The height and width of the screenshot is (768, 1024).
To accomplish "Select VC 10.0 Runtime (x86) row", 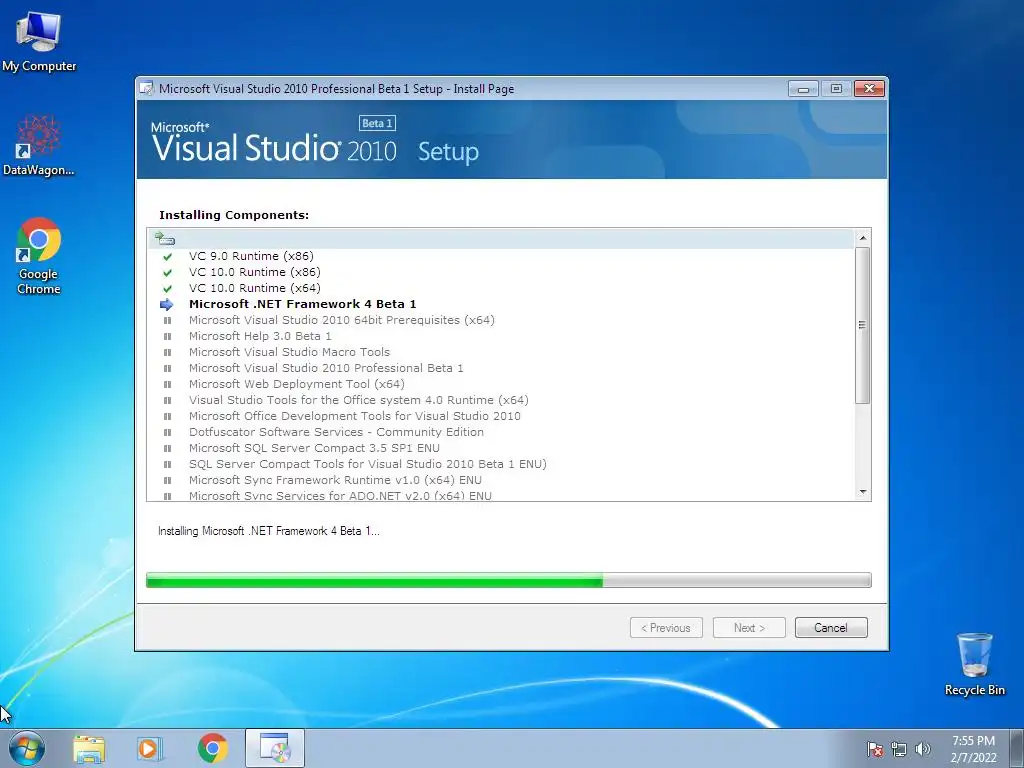I will 255,272.
